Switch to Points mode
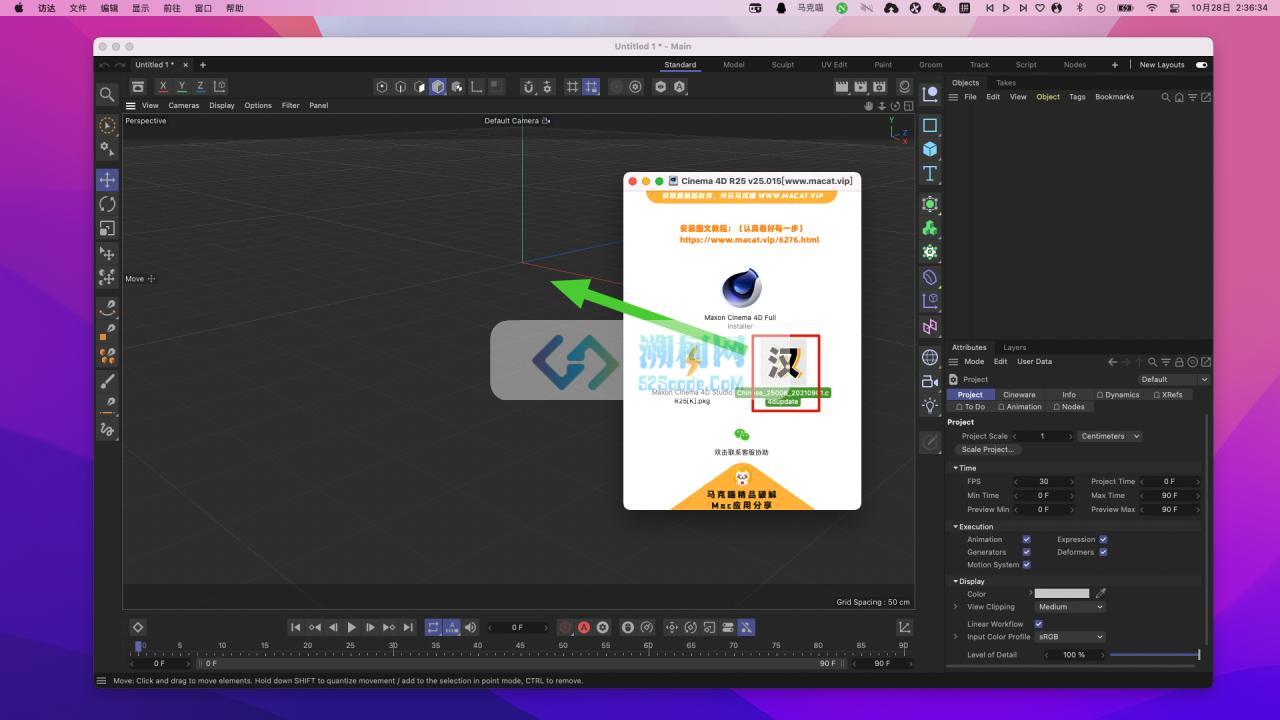This screenshot has height=720, width=1280. click(382, 87)
